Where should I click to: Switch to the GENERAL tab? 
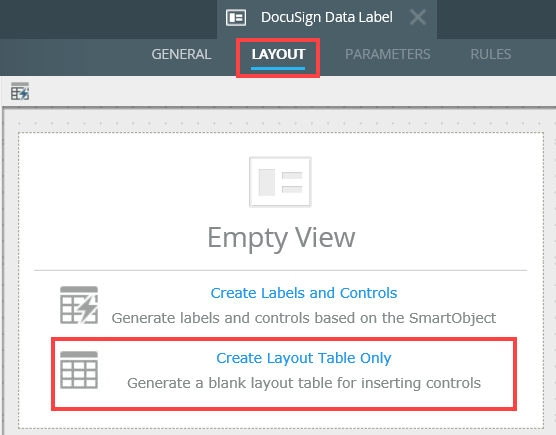pos(181,54)
